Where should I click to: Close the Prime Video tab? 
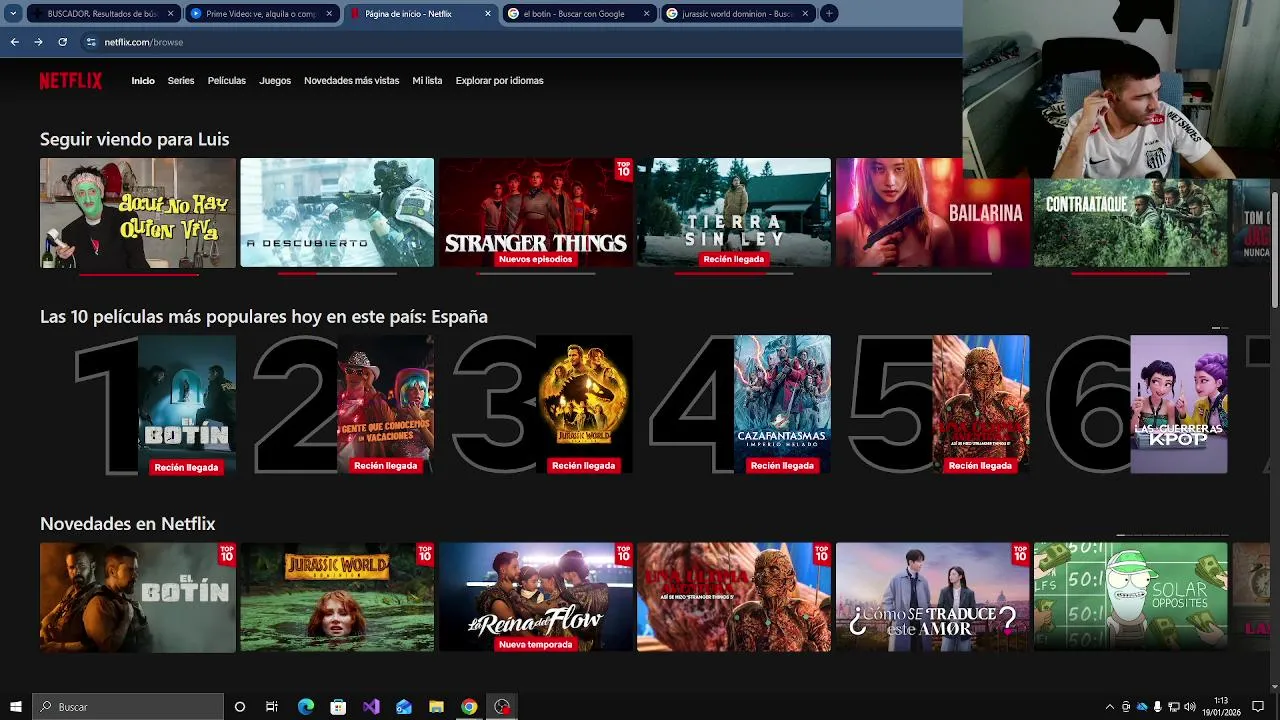click(x=329, y=14)
